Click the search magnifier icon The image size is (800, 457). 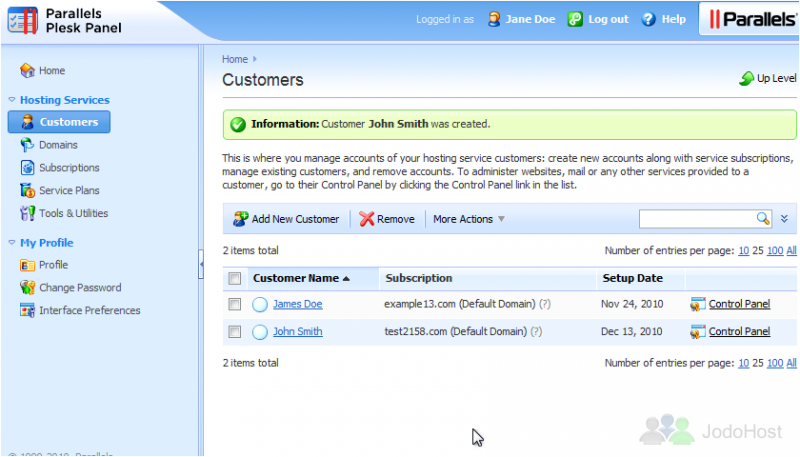[x=763, y=219]
